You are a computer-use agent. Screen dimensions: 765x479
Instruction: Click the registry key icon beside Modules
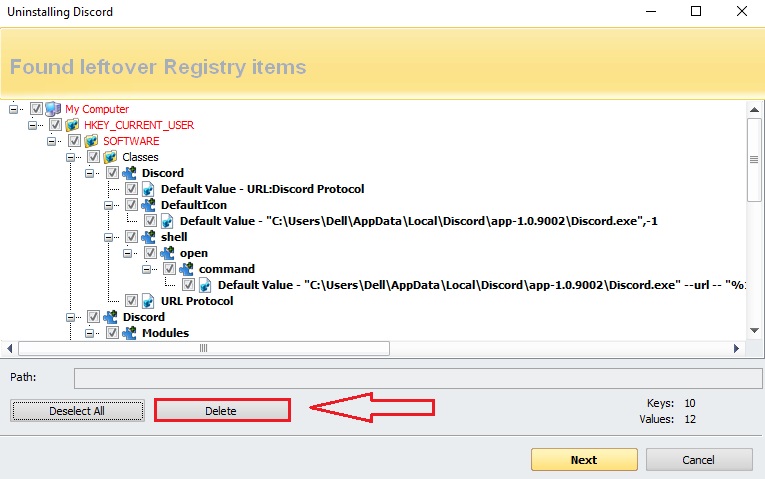click(x=129, y=333)
